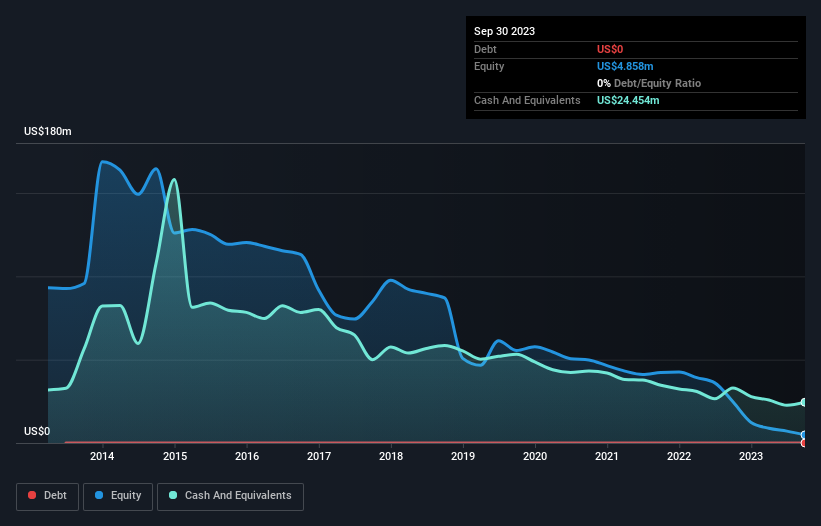Click the blue Equity legend dot
The image size is (821, 526).
pos(99,495)
